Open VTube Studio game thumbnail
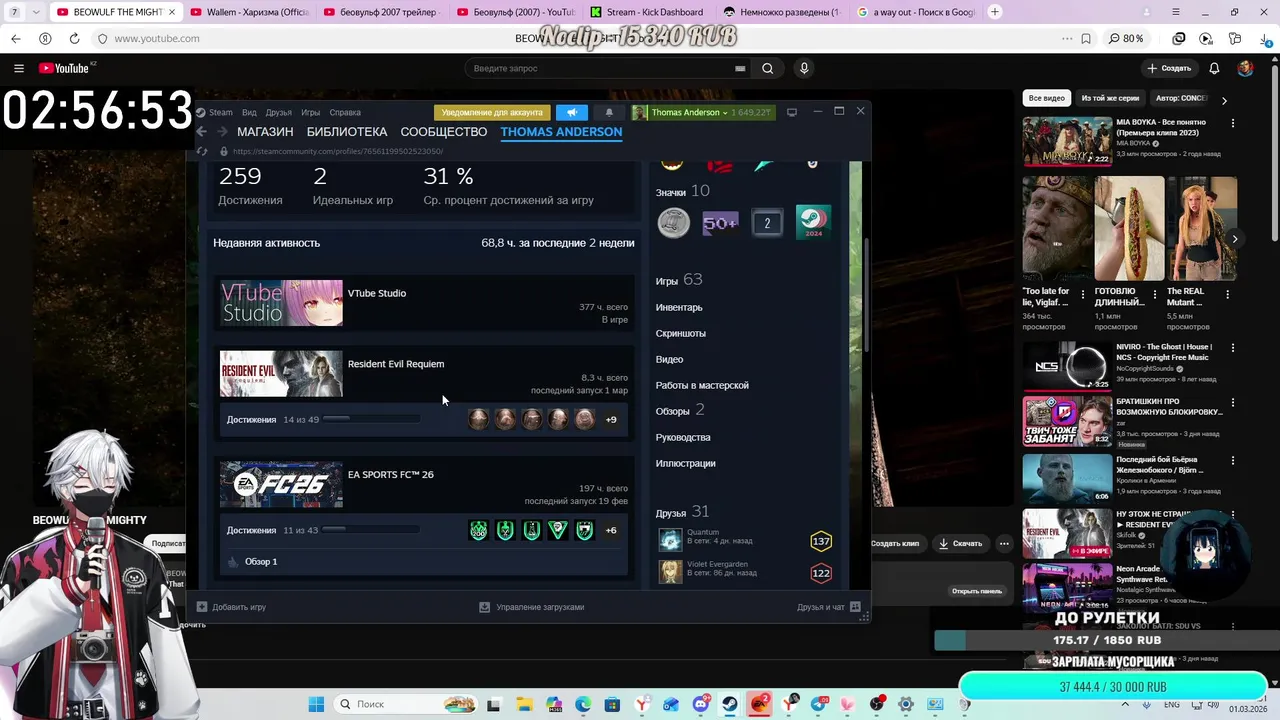The image size is (1280, 720). click(x=281, y=303)
